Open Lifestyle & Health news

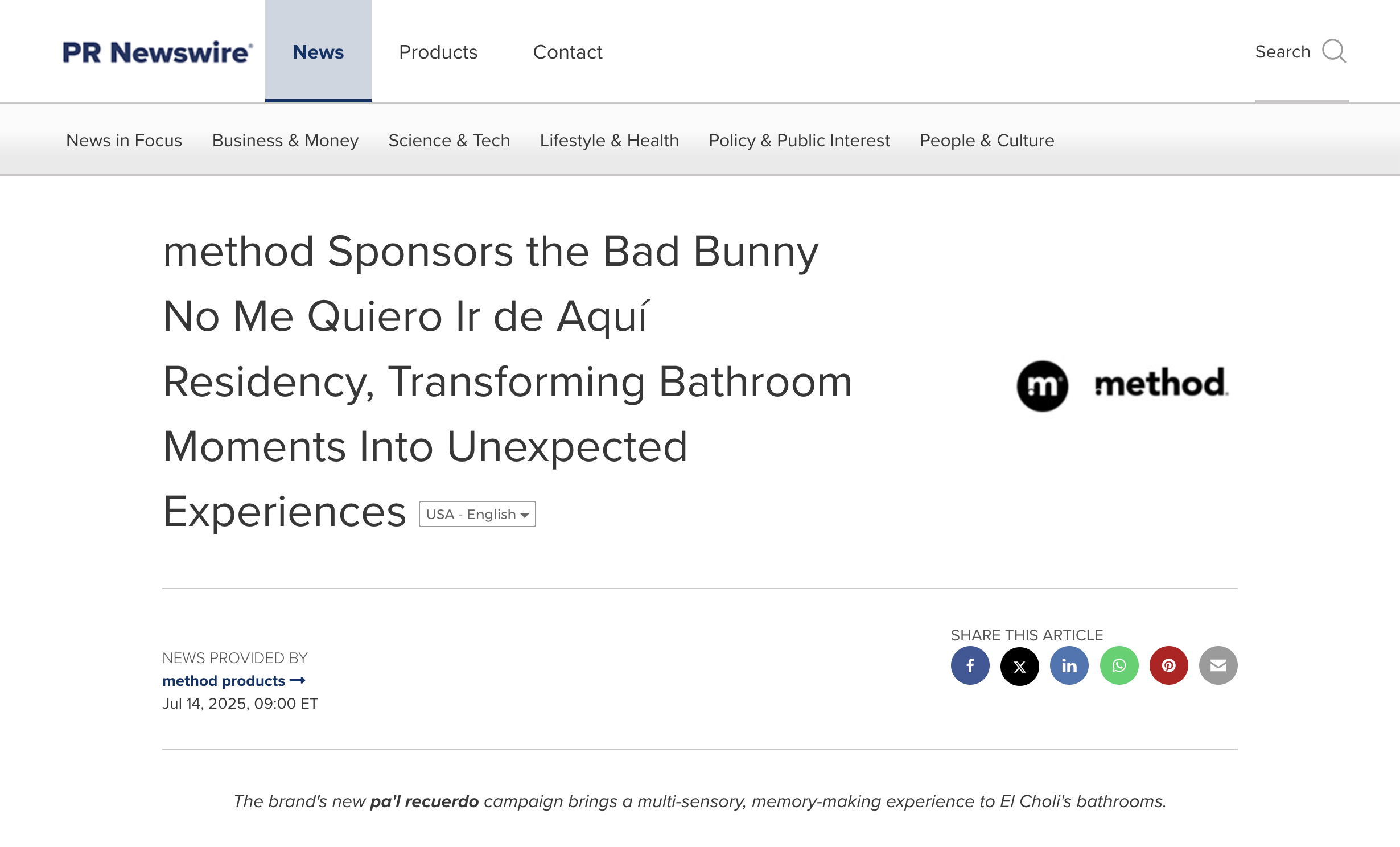(609, 140)
